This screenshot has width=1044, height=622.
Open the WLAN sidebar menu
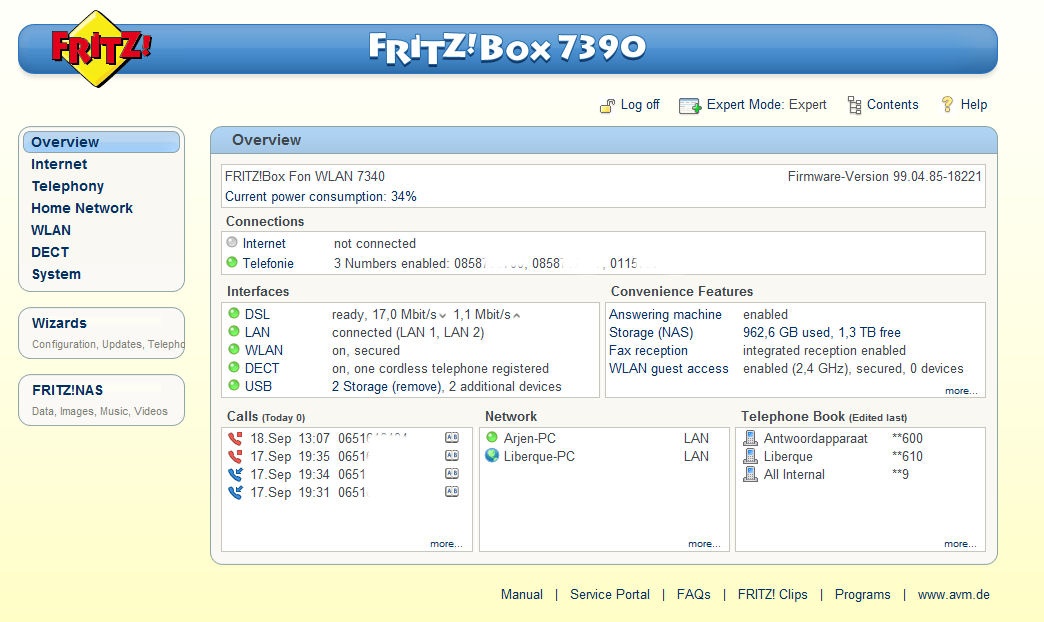point(51,230)
